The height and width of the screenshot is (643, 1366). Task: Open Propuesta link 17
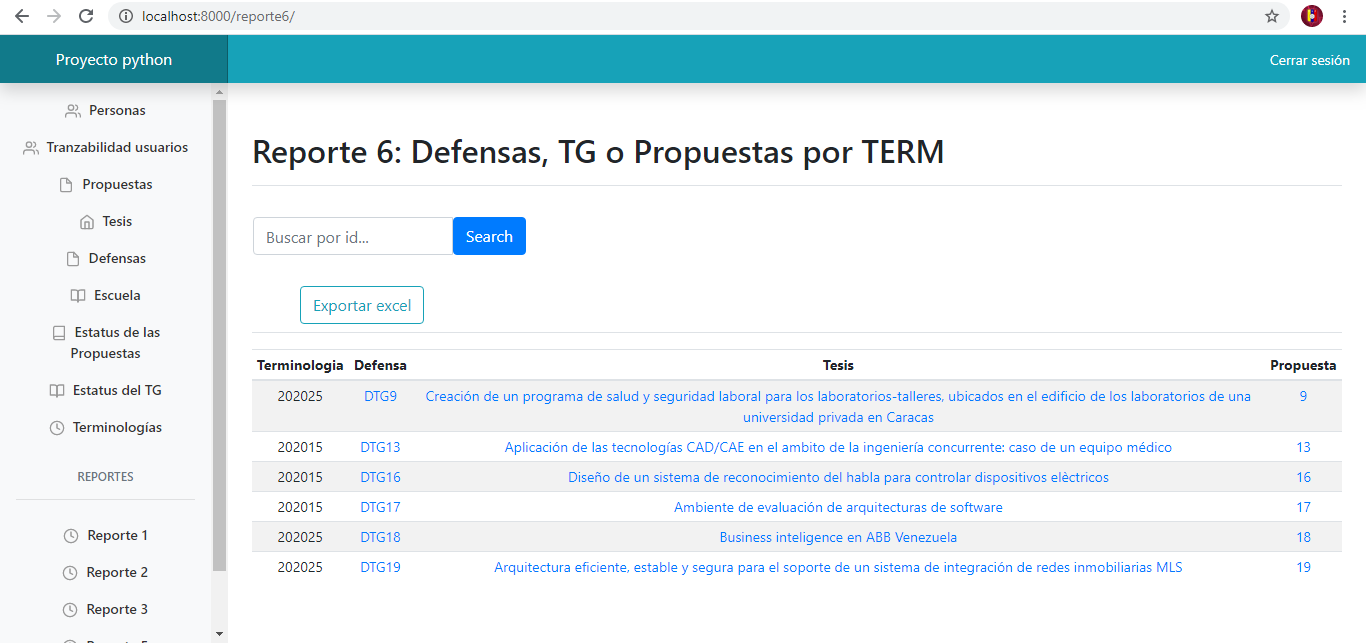[x=1303, y=507]
